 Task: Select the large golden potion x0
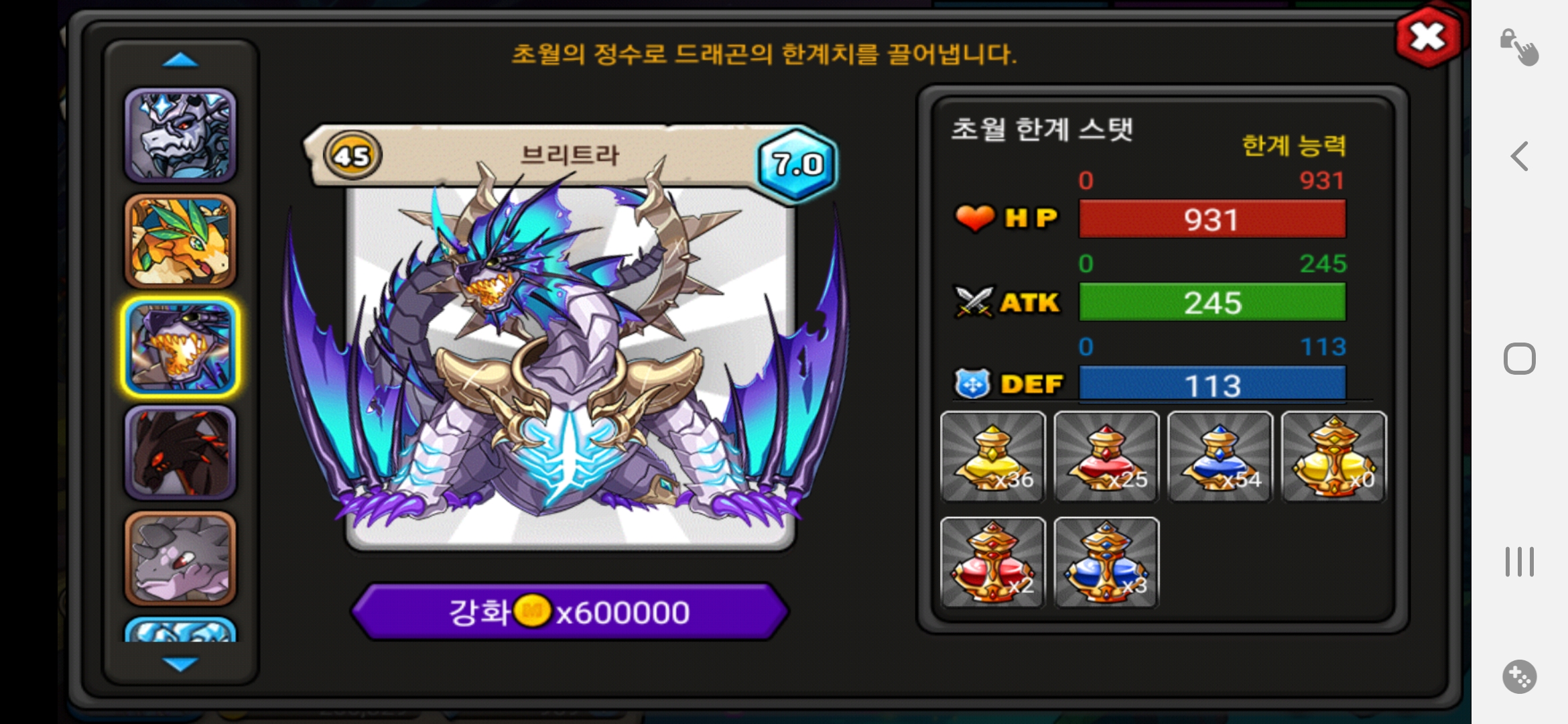(1333, 457)
